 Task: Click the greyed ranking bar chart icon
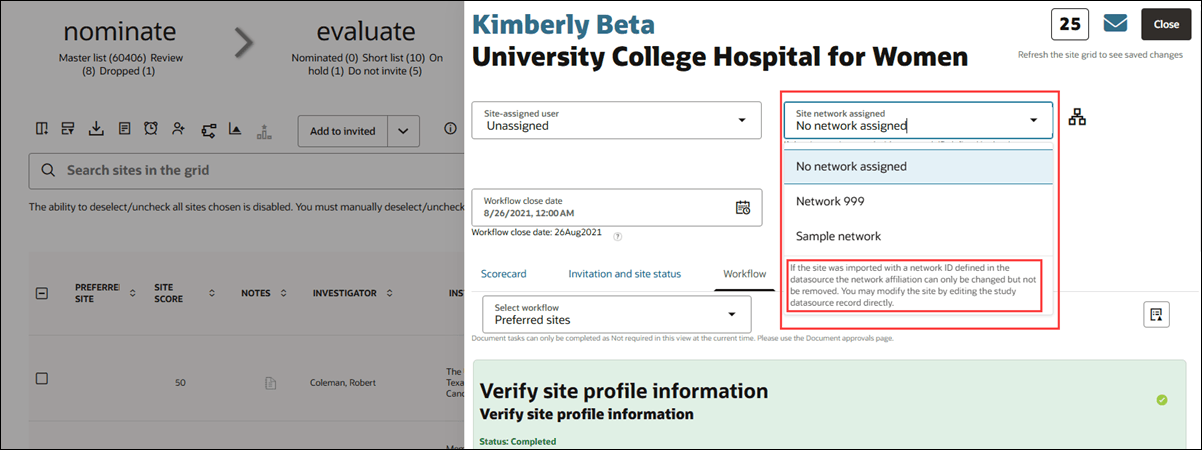pyautogui.click(x=264, y=130)
